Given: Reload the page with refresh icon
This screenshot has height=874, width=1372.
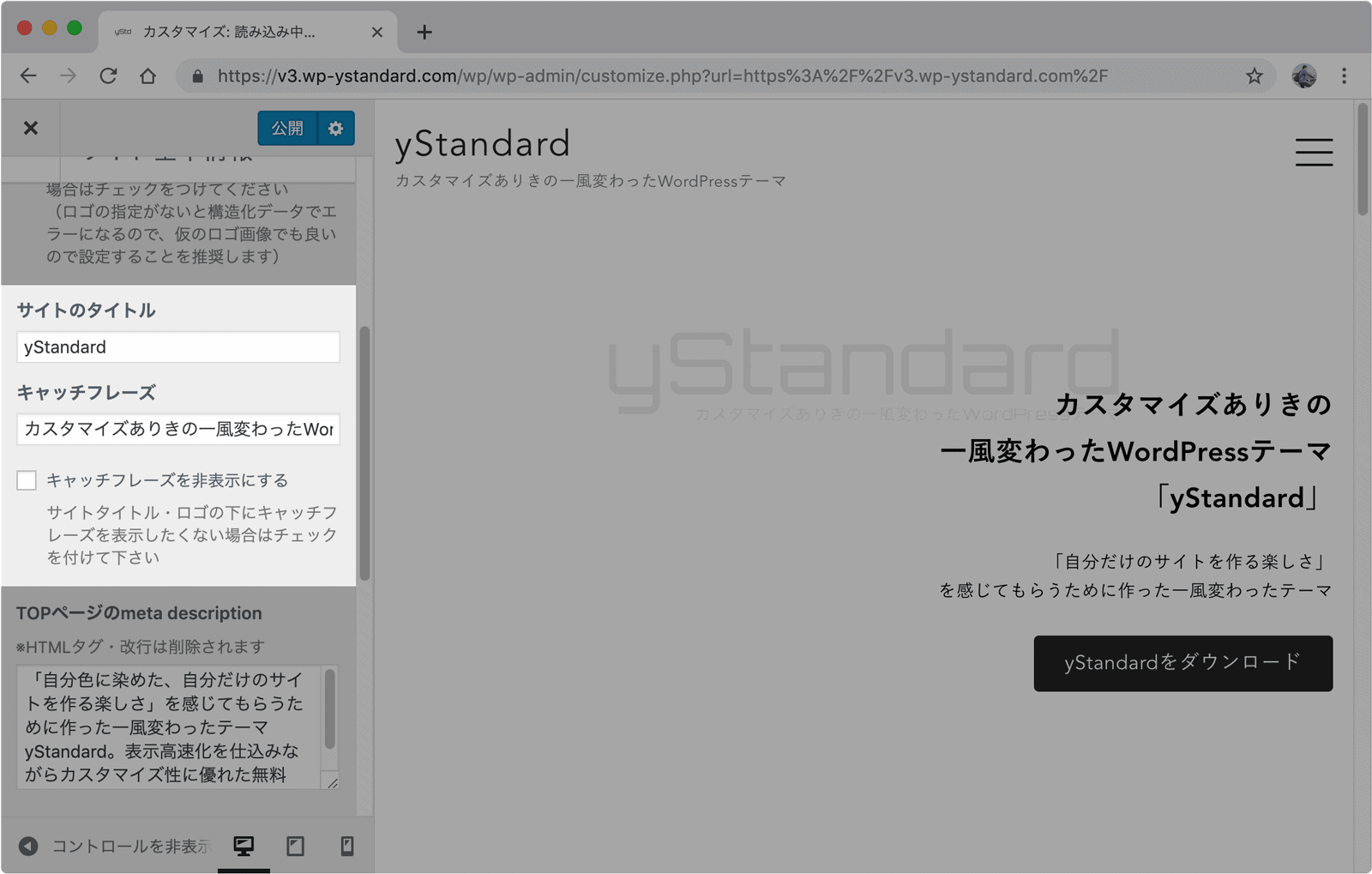Looking at the screenshot, I should [x=108, y=75].
